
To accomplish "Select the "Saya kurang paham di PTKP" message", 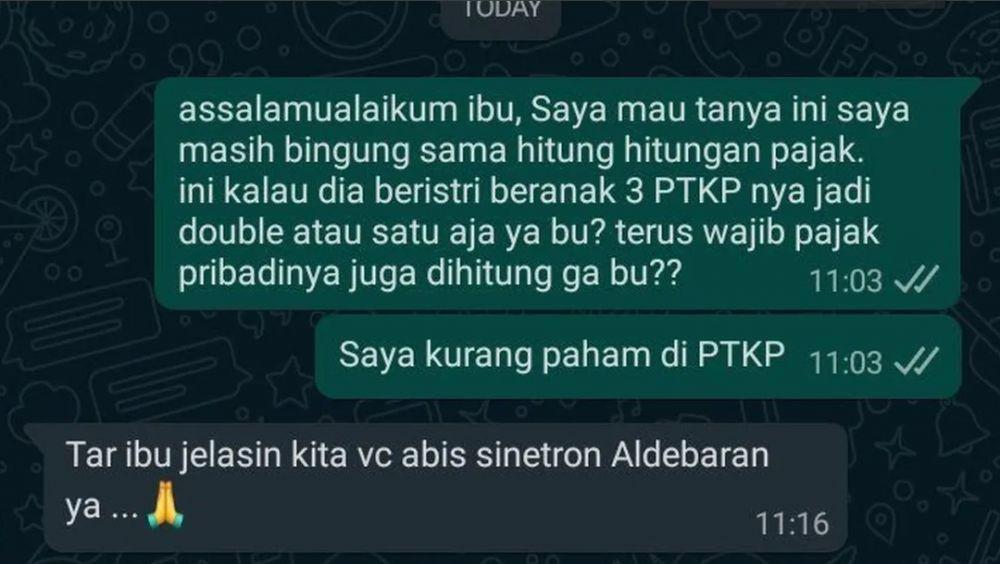I will pos(638,357).
